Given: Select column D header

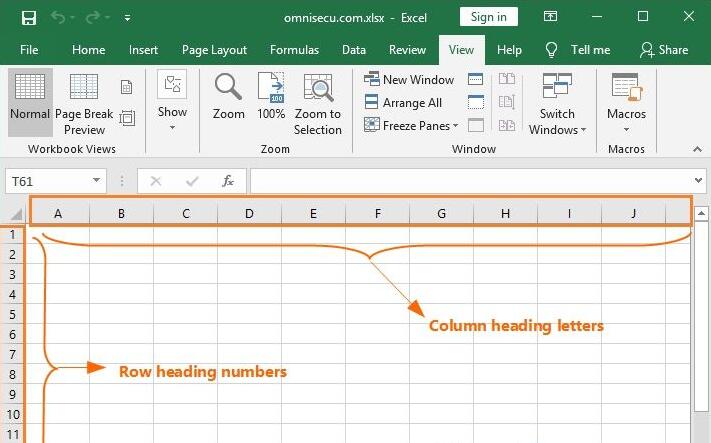Looking at the screenshot, I should 249,214.
